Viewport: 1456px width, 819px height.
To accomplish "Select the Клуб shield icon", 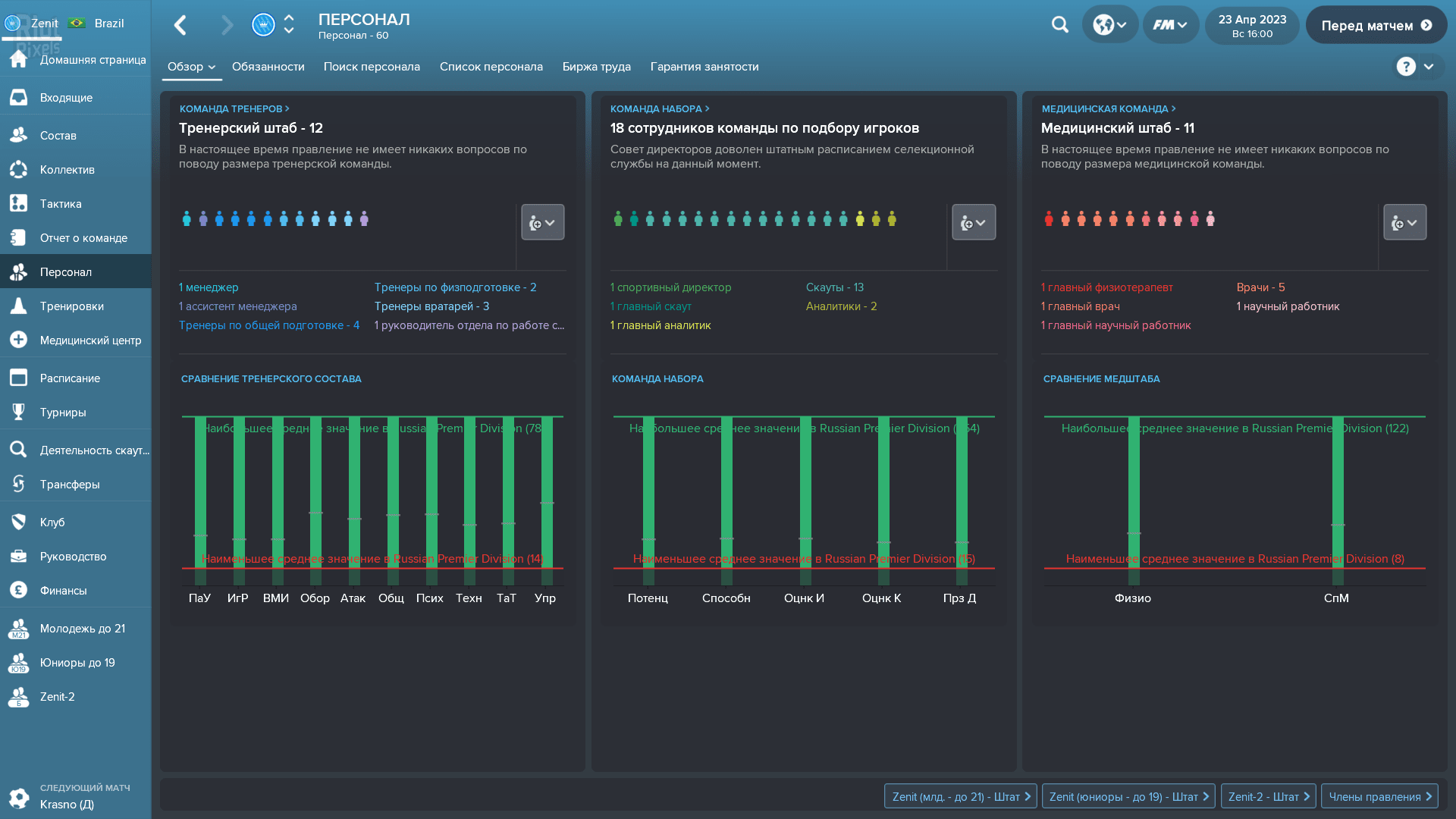I will click(17, 522).
